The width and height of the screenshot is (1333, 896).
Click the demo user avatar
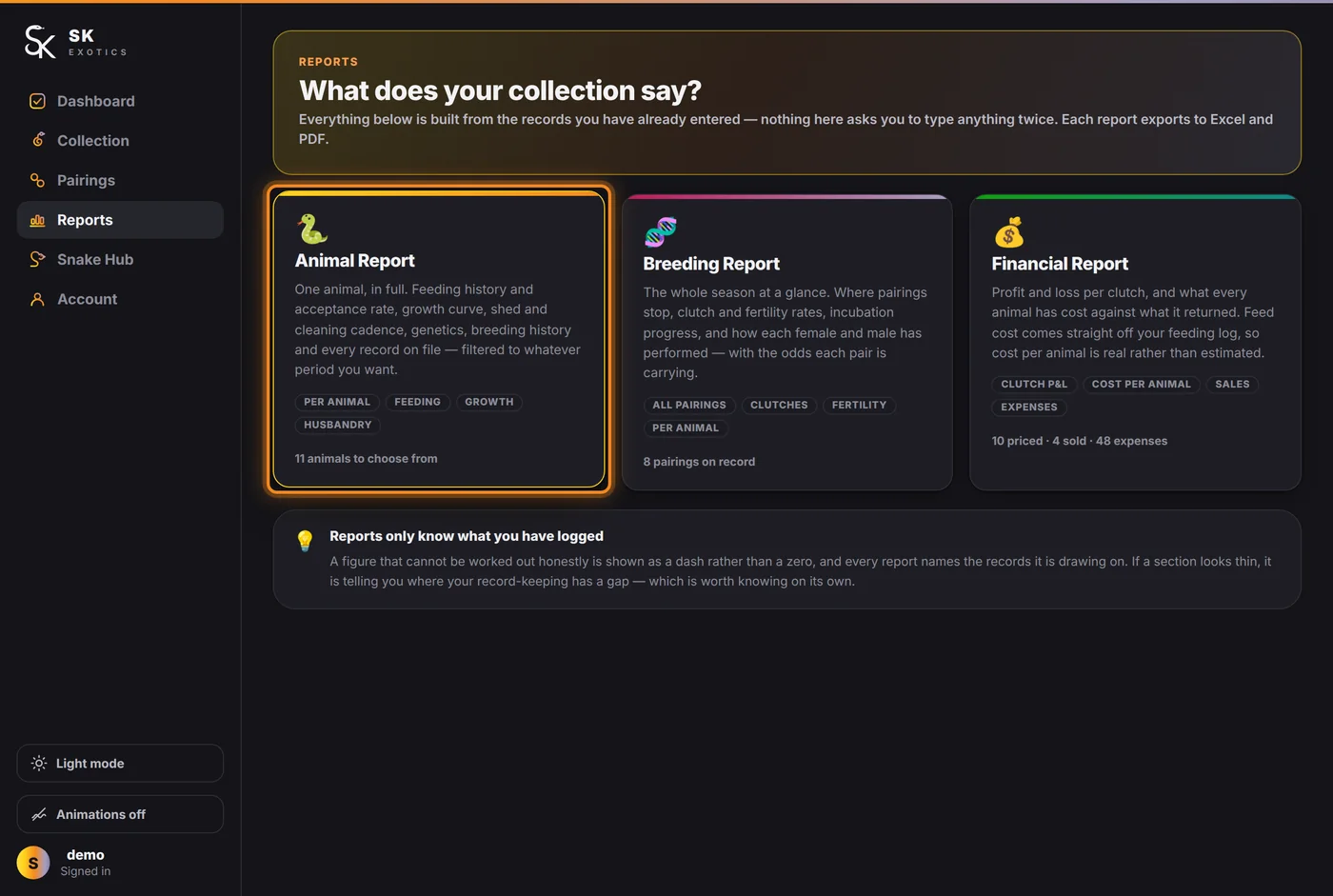pos(33,863)
